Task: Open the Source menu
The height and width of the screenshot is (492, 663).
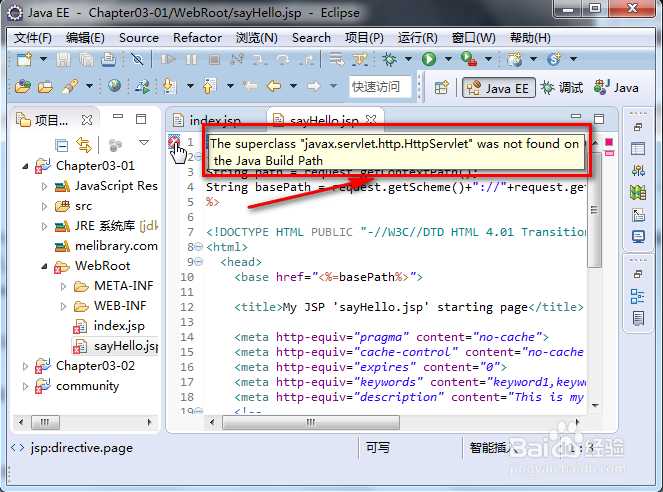Action: tap(139, 38)
